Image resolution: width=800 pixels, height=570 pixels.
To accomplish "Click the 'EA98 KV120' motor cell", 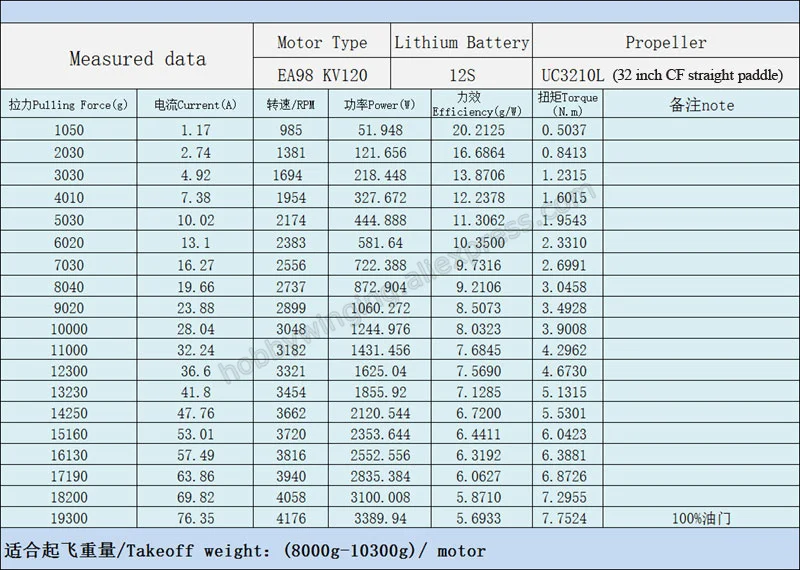I will [322, 74].
